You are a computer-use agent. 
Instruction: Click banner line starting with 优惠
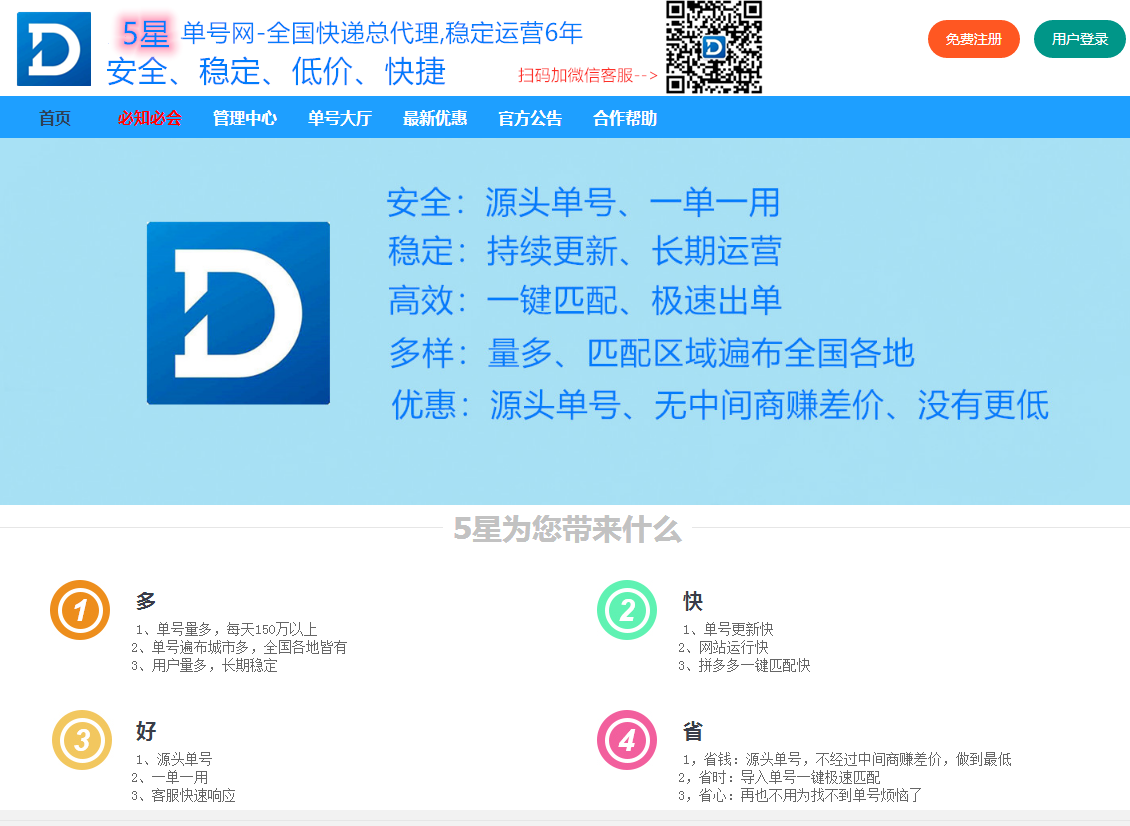[720, 405]
